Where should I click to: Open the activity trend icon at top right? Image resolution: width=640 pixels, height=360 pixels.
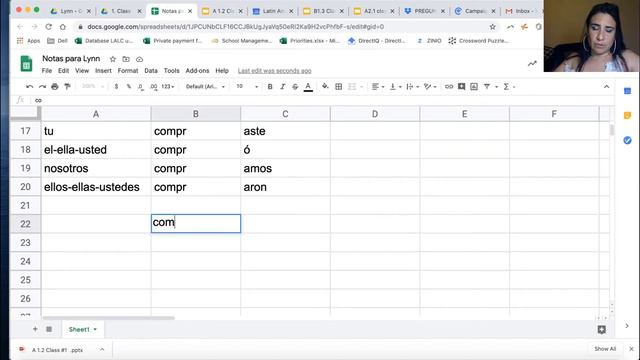(532, 63)
